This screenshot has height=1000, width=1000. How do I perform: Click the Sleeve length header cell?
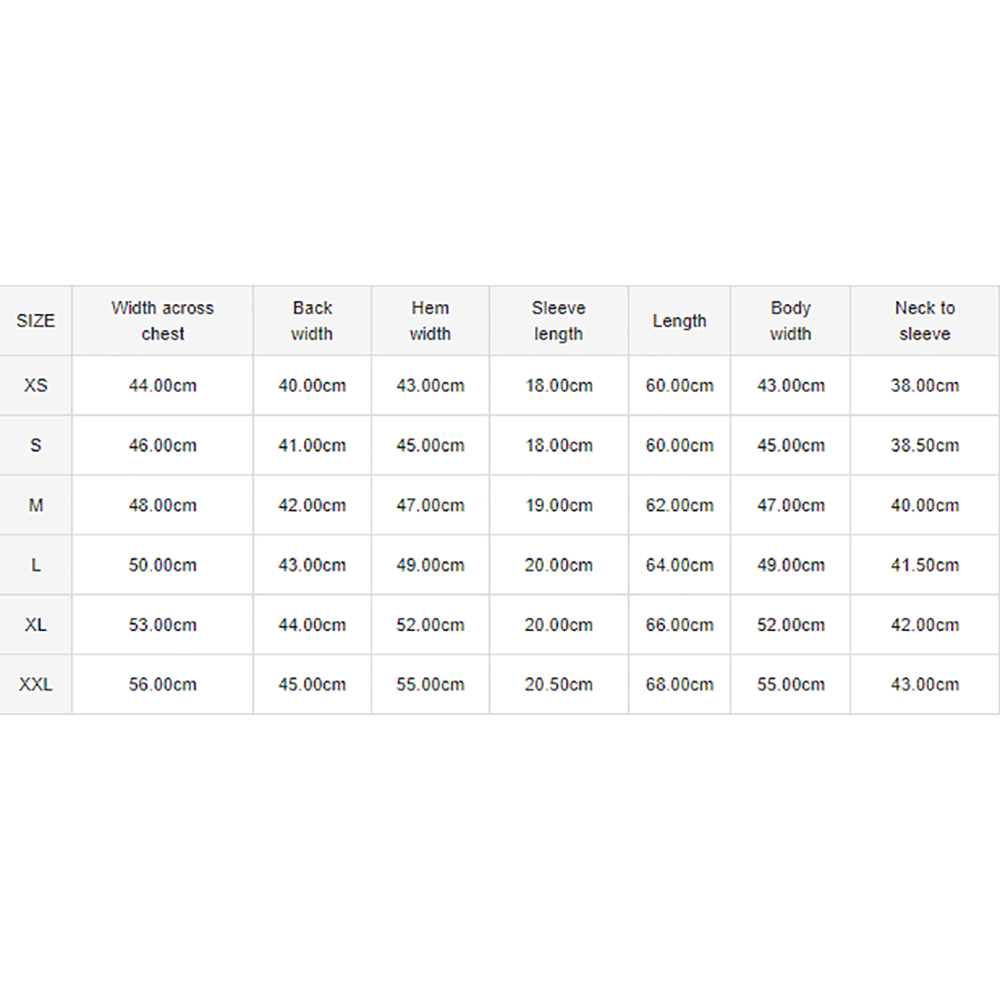pyautogui.click(x=559, y=321)
